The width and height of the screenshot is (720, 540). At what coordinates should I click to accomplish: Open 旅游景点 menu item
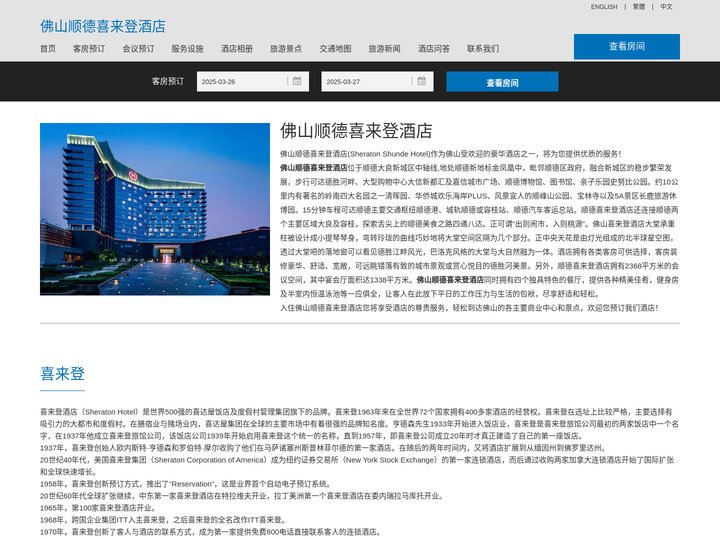point(286,49)
